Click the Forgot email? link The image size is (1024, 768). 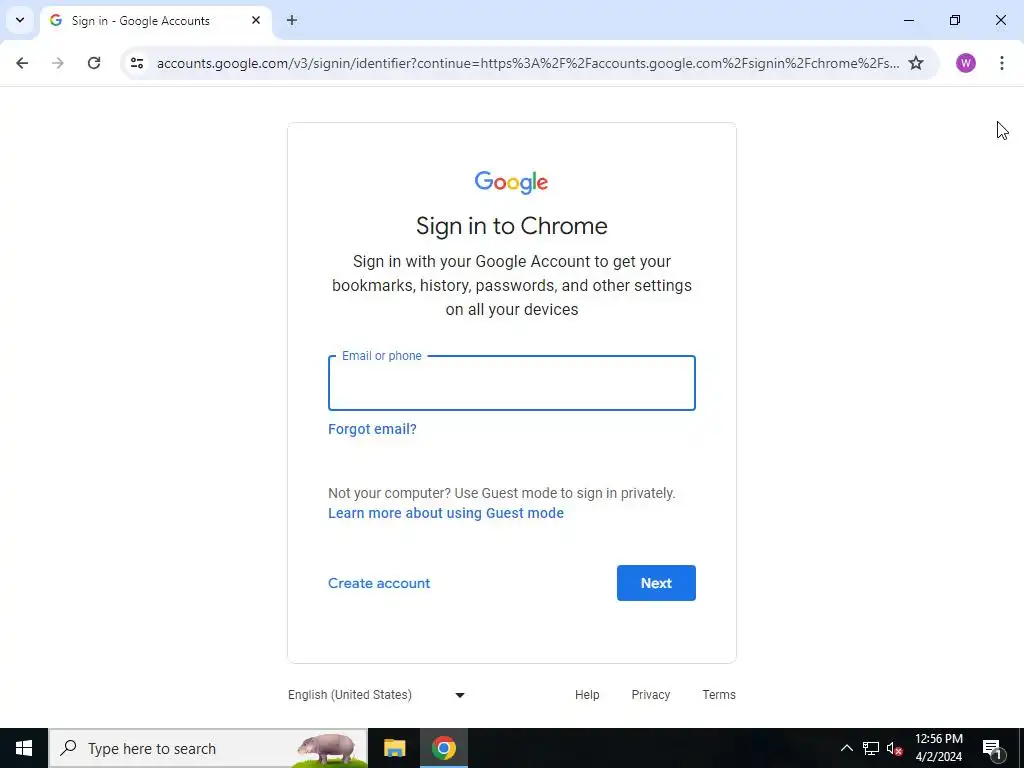coord(372,429)
